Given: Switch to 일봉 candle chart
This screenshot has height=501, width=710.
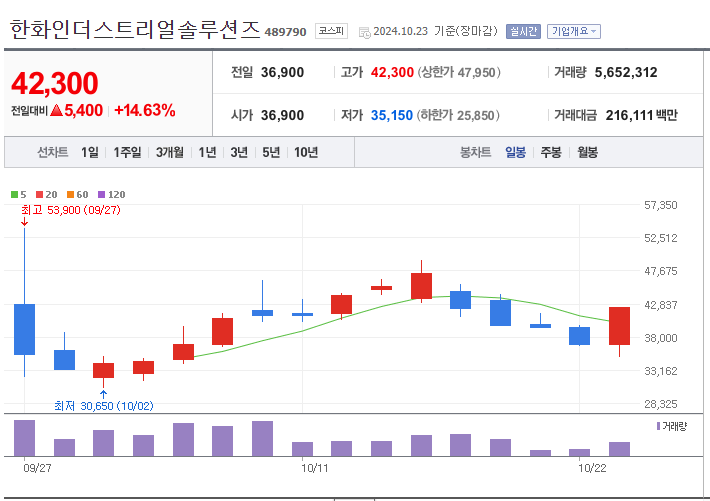Looking at the screenshot, I should coord(515,152).
